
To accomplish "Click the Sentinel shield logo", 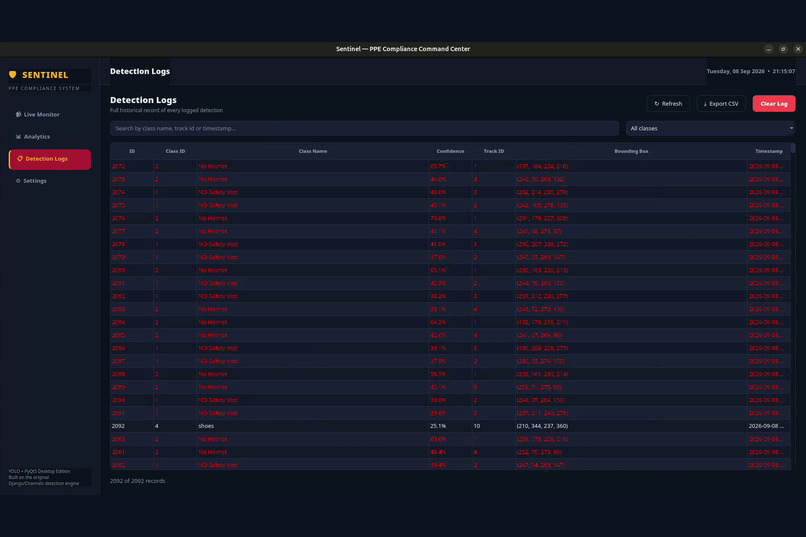I will coord(13,75).
